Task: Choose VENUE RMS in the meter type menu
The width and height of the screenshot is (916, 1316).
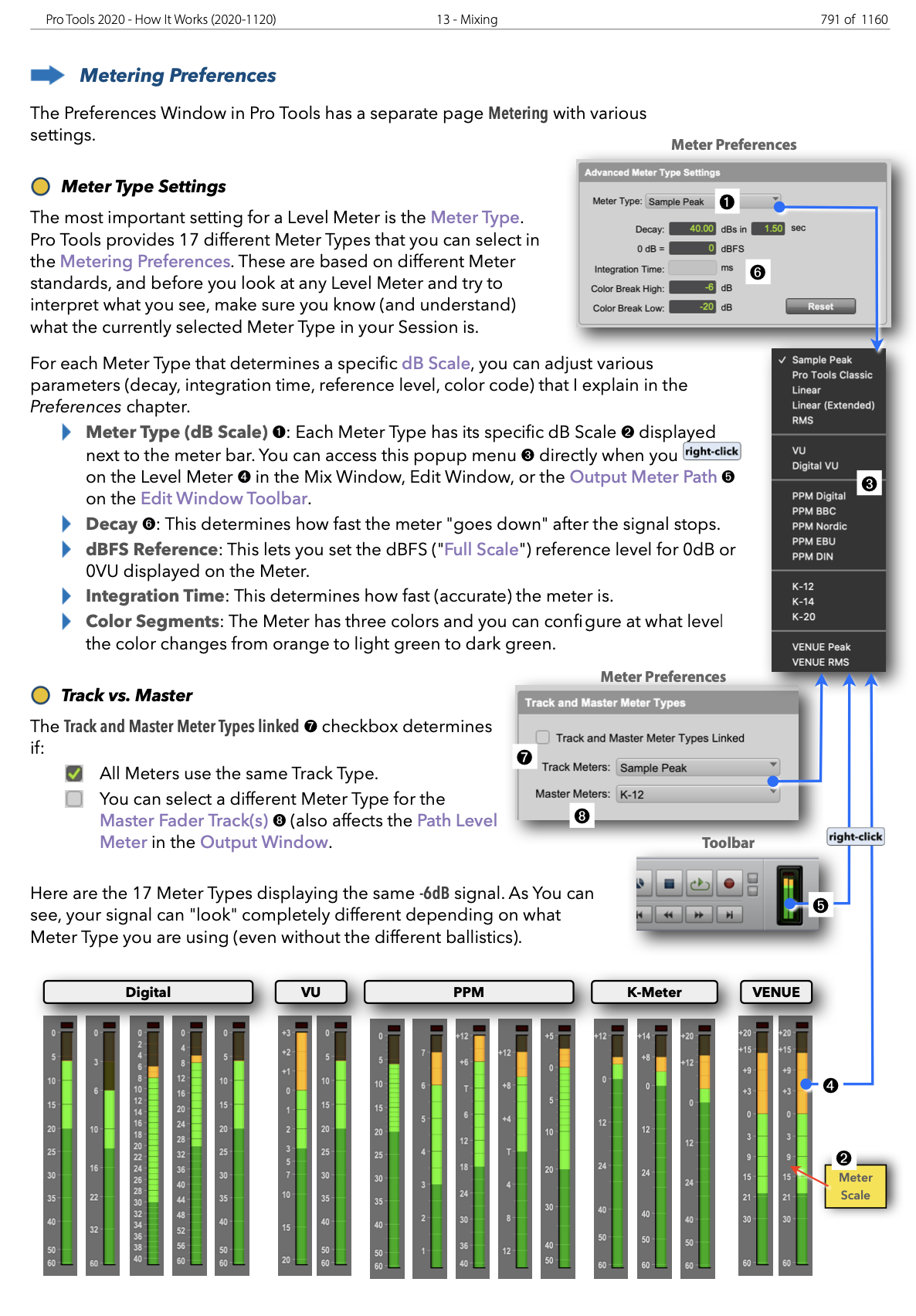Action: 819,663
